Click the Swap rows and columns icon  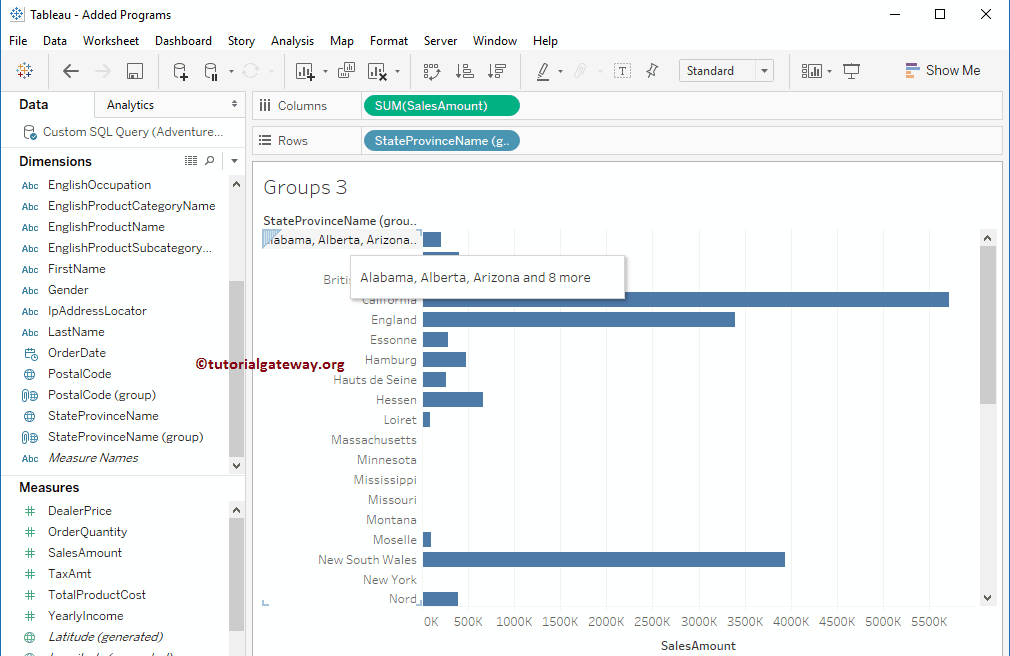click(432, 71)
